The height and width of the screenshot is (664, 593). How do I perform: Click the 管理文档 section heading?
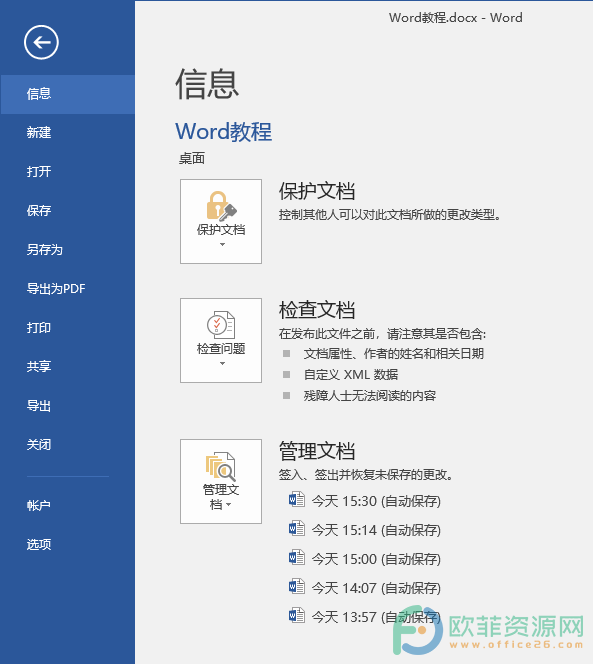[x=317, y=451]
